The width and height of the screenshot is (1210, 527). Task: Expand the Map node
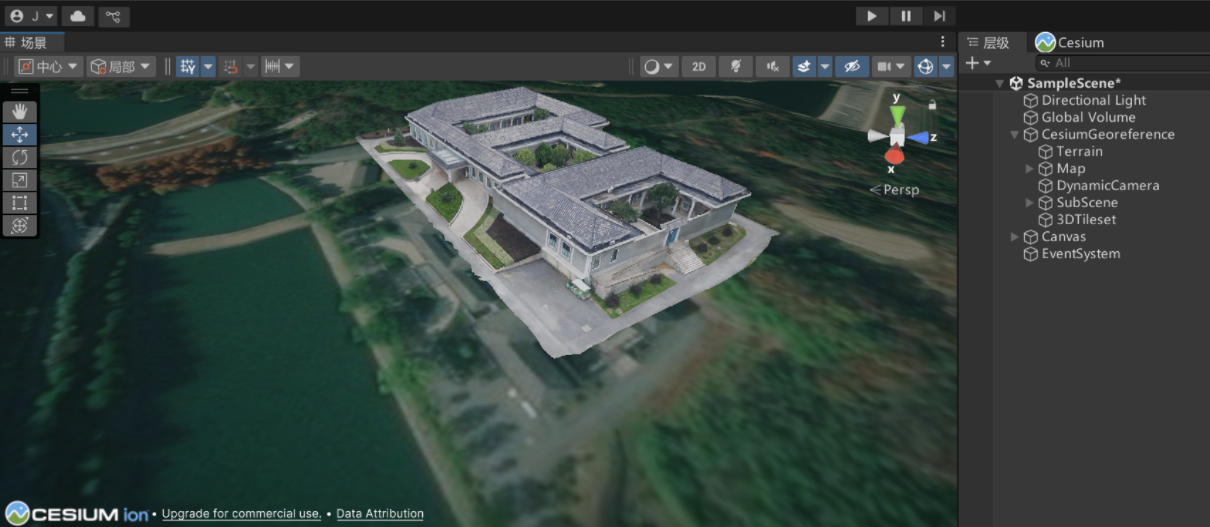tap(1030, 168)
